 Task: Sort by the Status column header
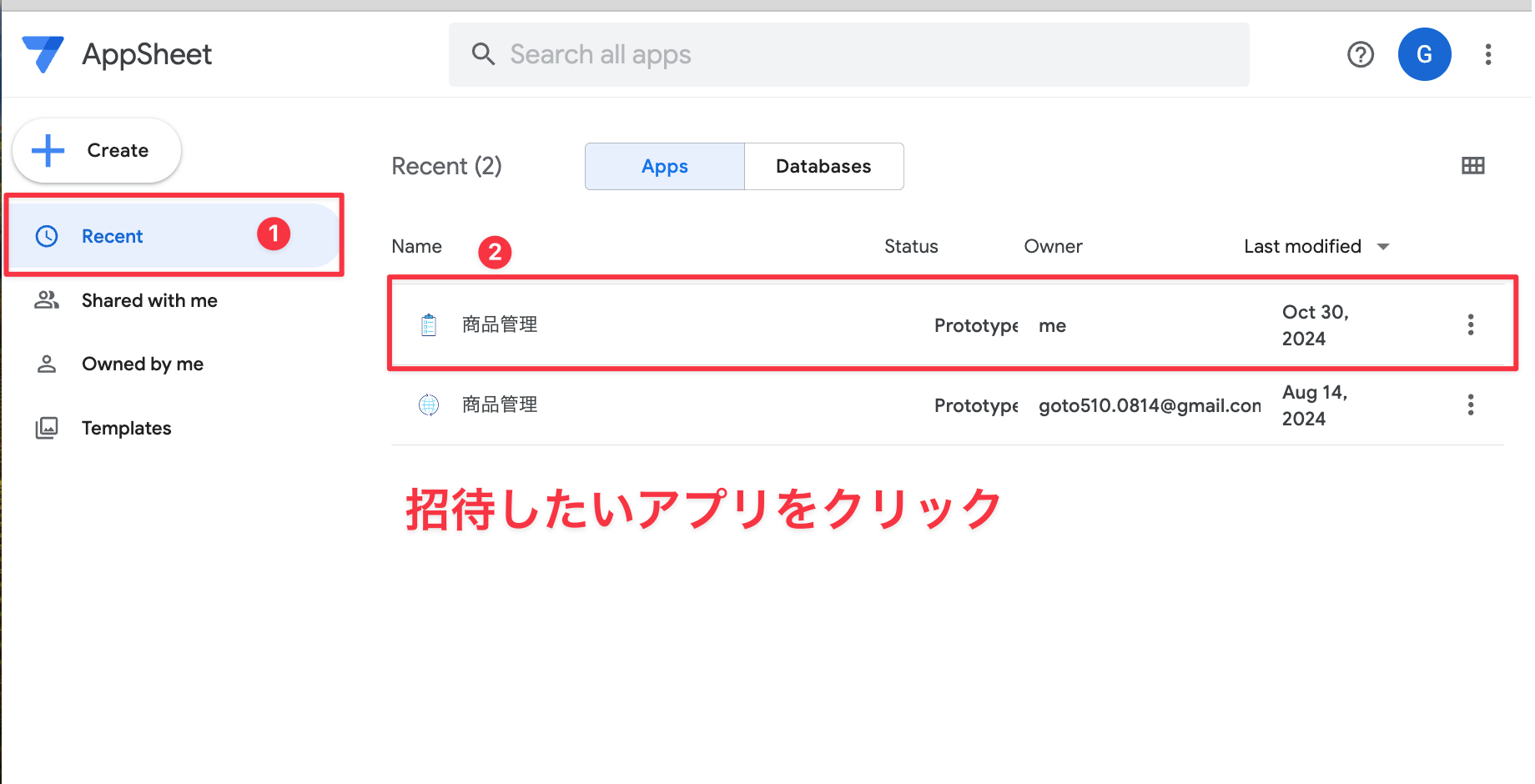[911, 246]
